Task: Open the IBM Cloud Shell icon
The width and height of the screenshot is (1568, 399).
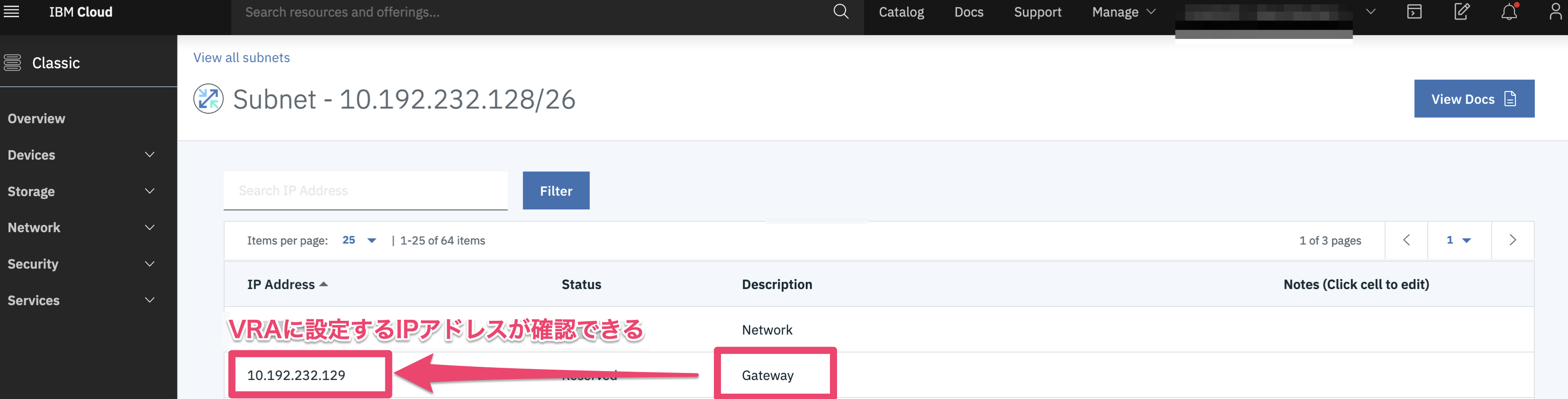Action: pyautogui.click(x=1414, y=11)
